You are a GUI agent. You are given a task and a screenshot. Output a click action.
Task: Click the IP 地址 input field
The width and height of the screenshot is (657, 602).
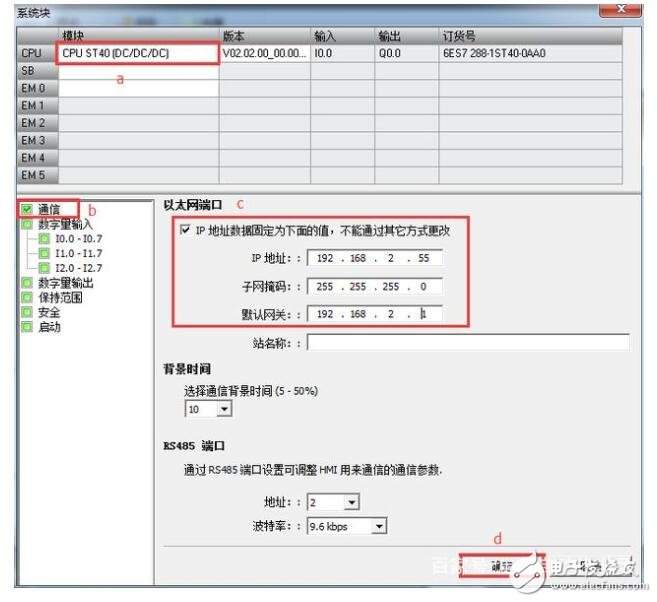point(375,258)
